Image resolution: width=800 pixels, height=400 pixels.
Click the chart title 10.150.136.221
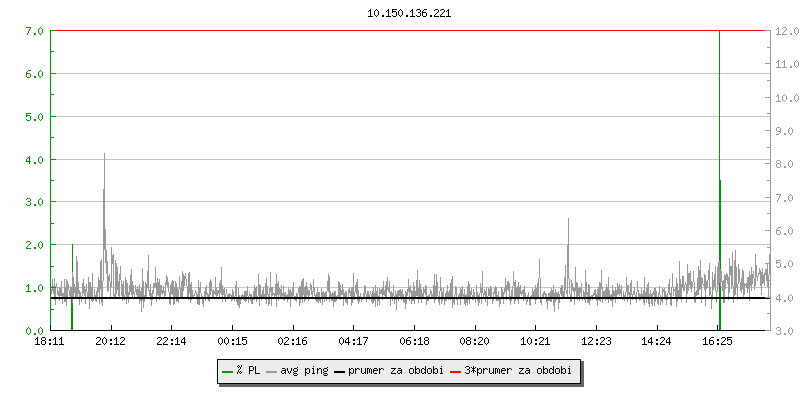(409, 14)
